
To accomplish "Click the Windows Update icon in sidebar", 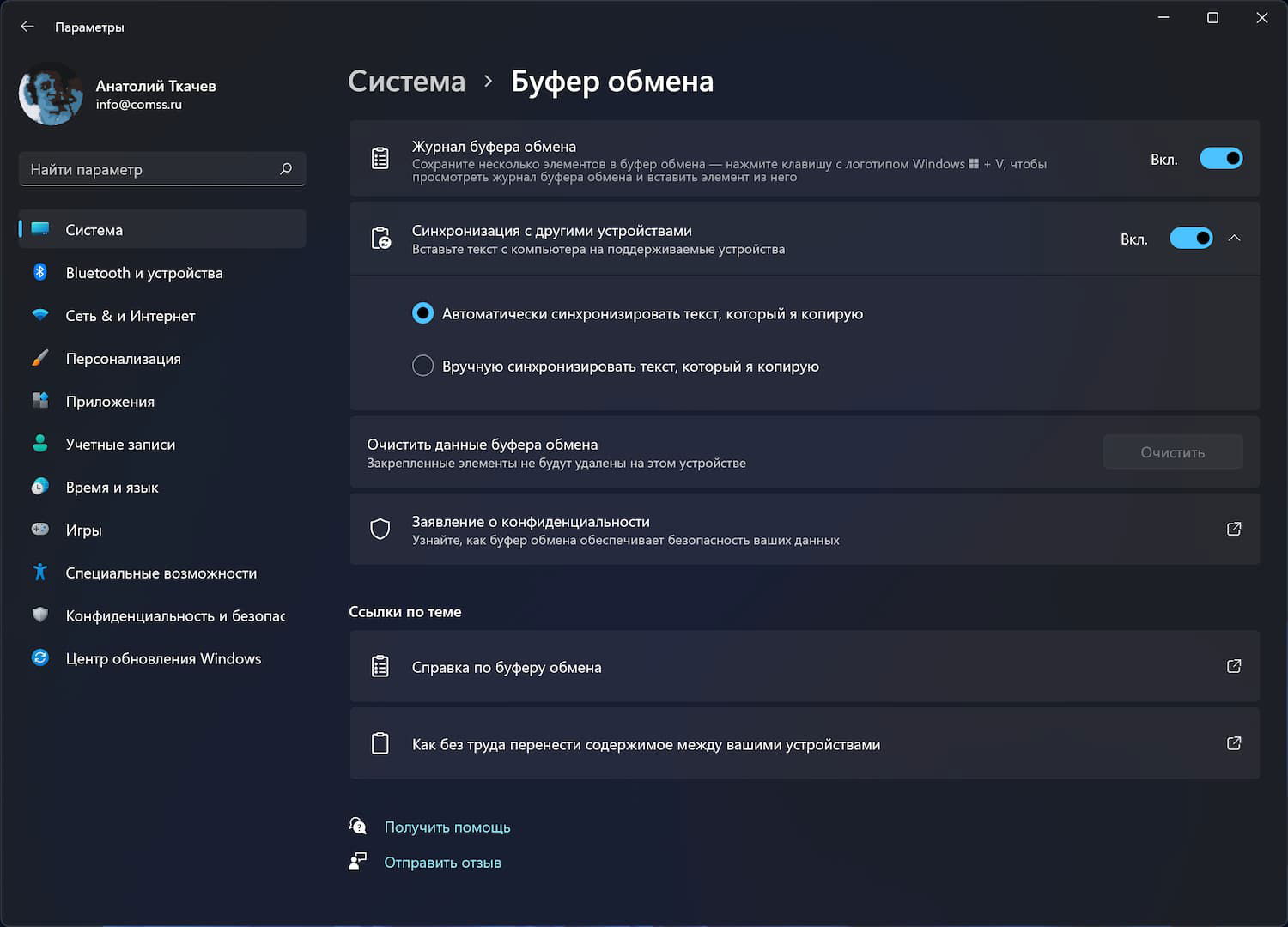I will pos(40,658).
